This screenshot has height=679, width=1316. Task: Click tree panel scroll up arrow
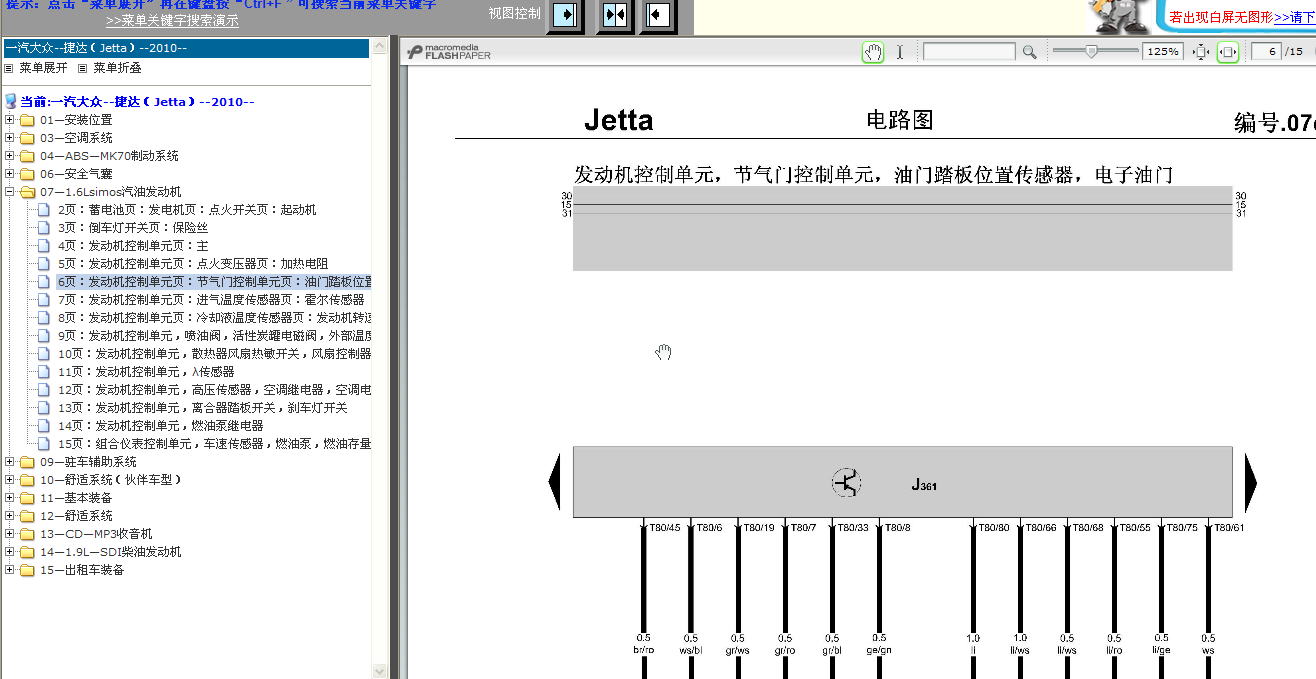click(x=379, y=47)
